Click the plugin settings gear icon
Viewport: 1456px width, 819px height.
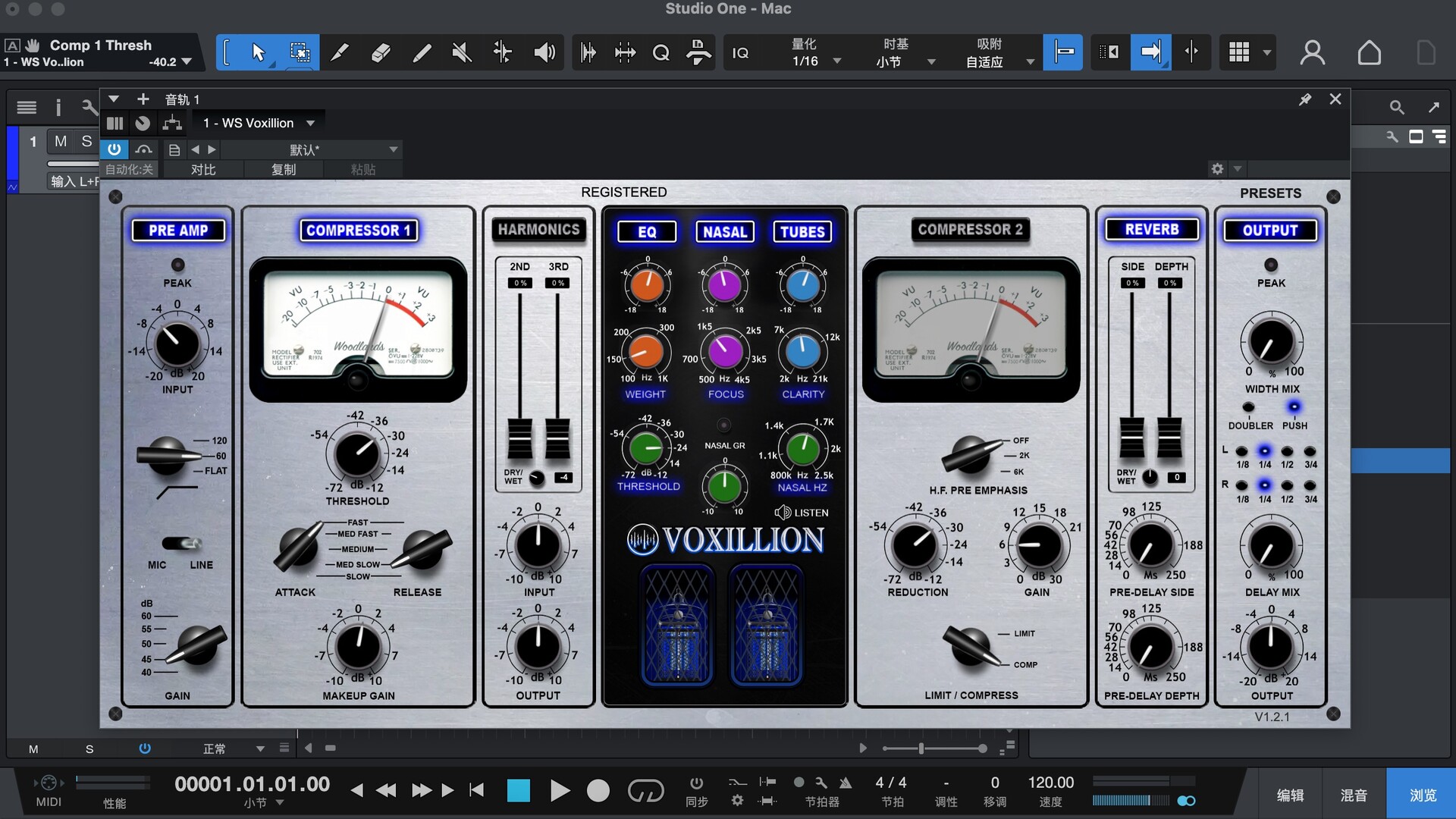1217,169
